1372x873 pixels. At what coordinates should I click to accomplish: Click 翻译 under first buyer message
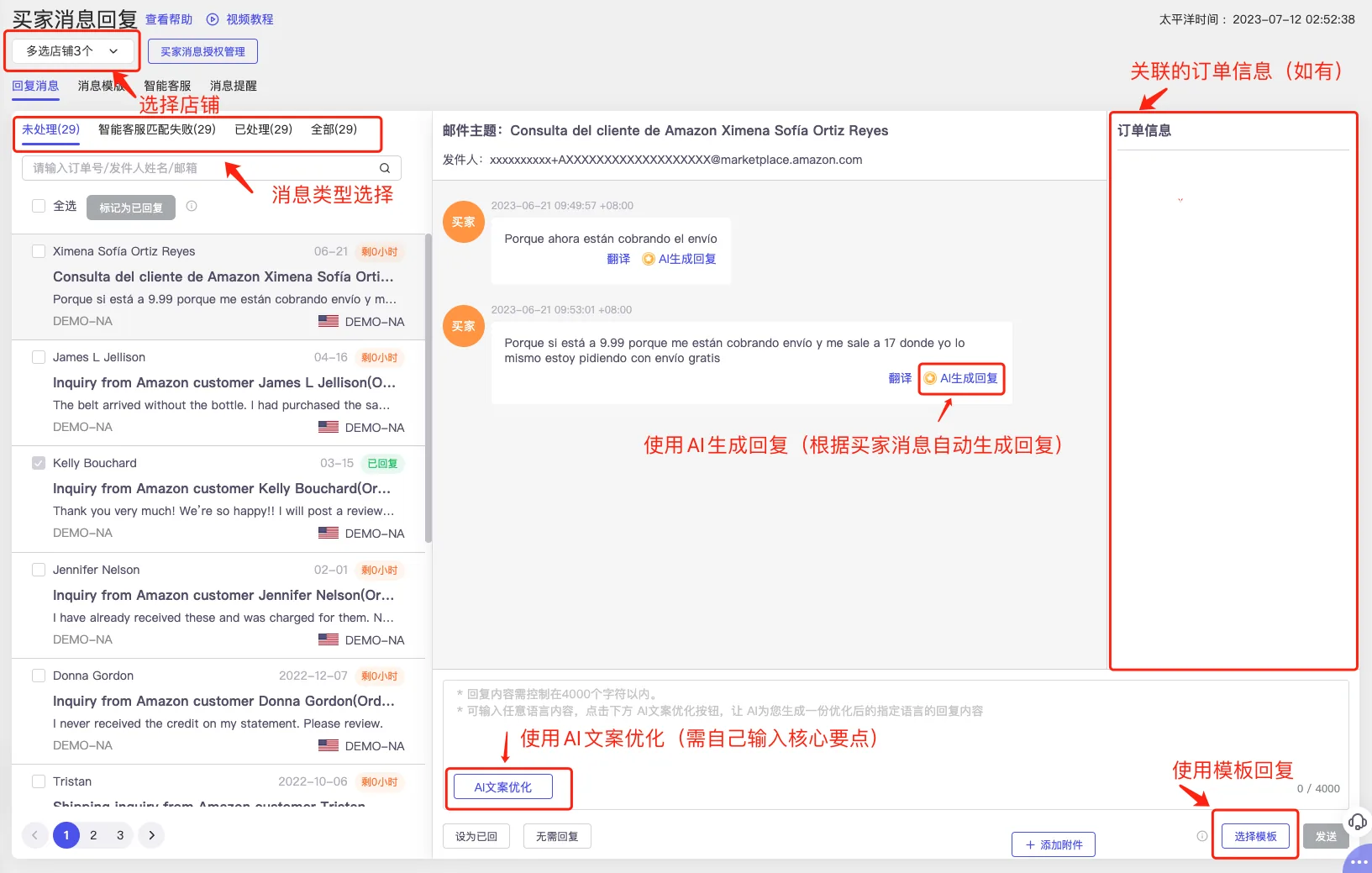(x=618, y=259)
